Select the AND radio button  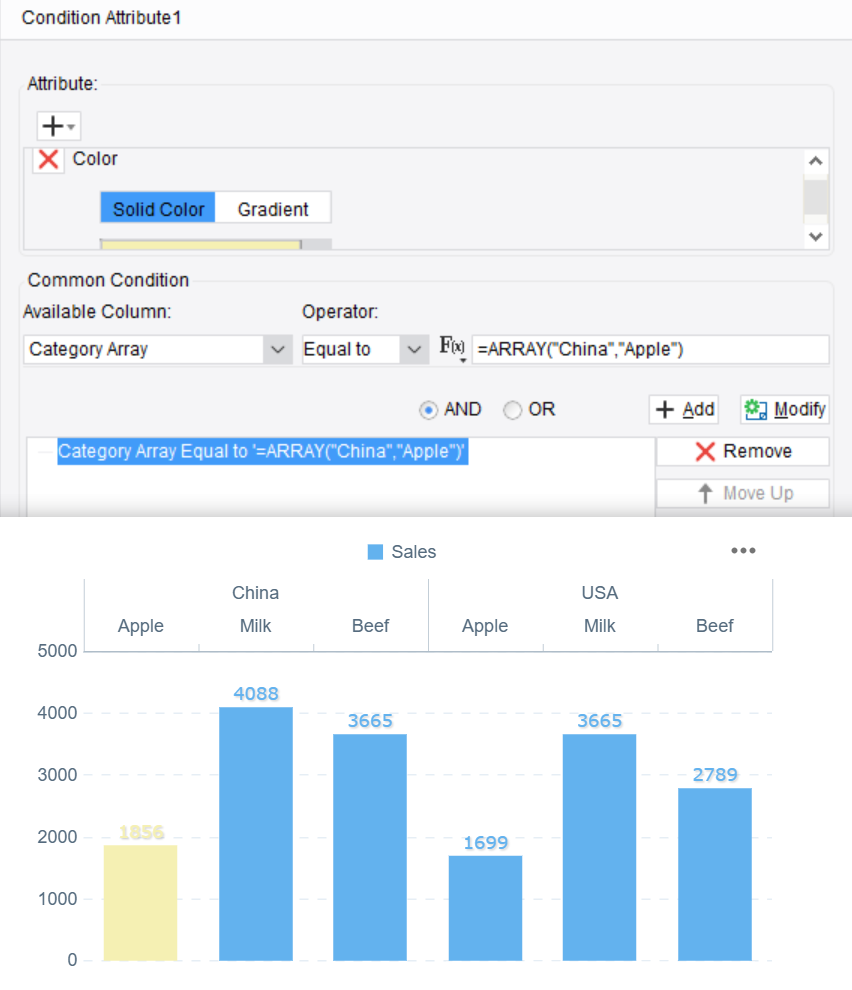(x=428, y=410)
